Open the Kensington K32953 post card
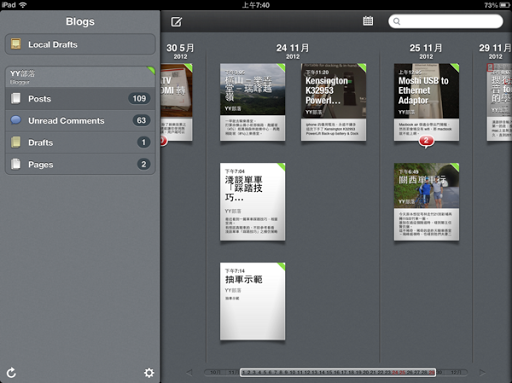512x383 pixels. pos(333,102)
